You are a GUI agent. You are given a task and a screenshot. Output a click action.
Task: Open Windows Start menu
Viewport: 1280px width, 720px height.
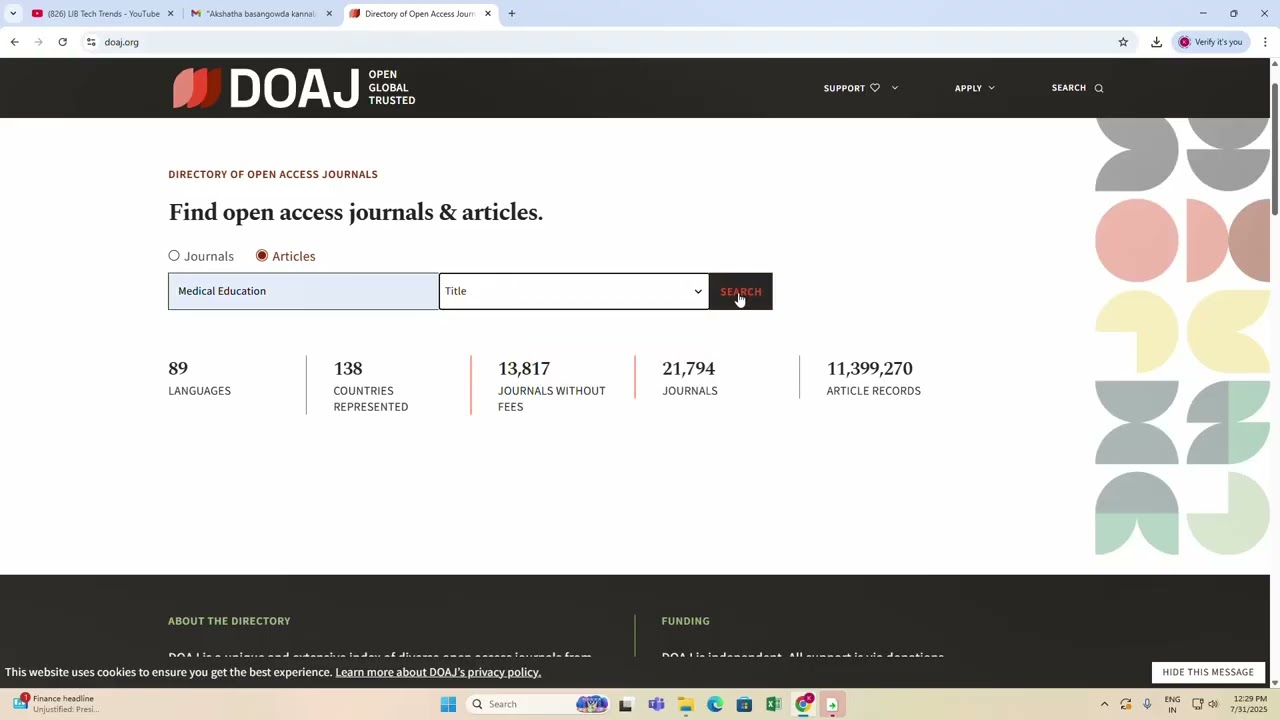point(448,704)
